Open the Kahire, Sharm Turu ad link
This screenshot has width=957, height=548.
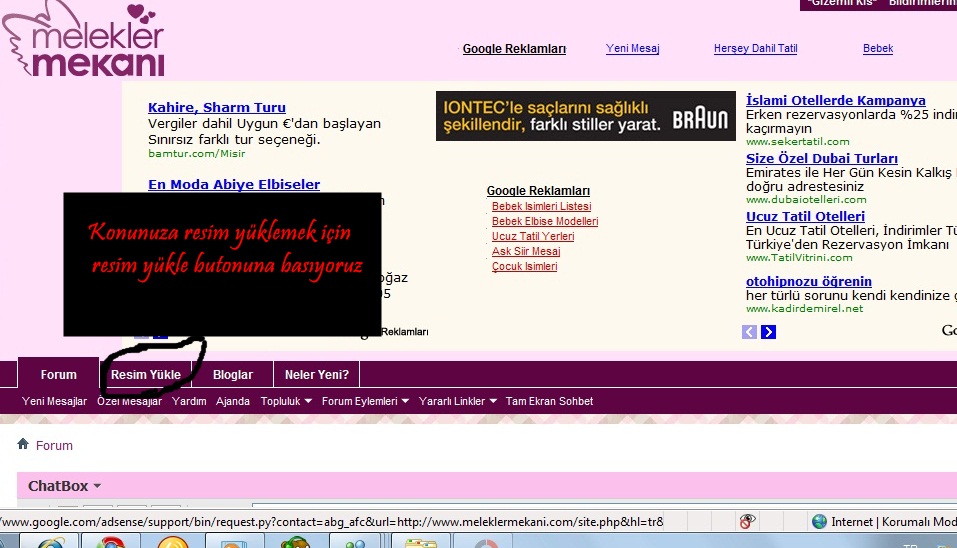point(217,107)
